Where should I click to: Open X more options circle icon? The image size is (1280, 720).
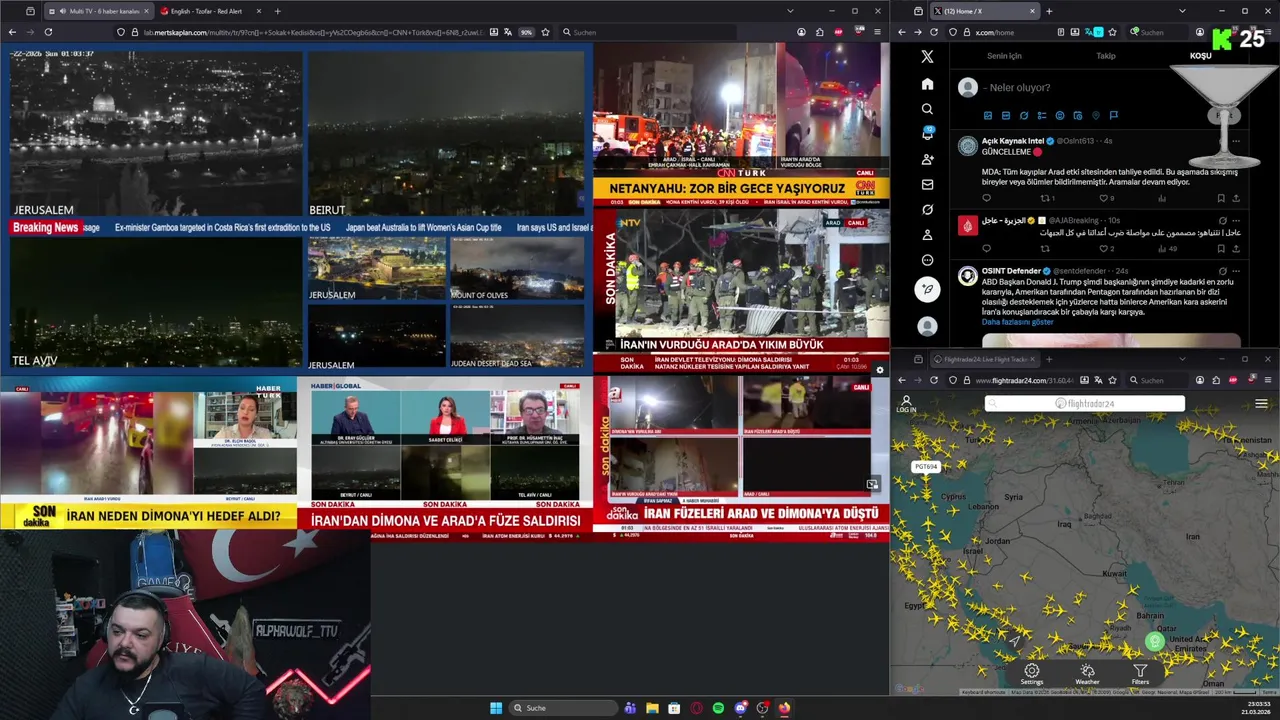[927, 260]
